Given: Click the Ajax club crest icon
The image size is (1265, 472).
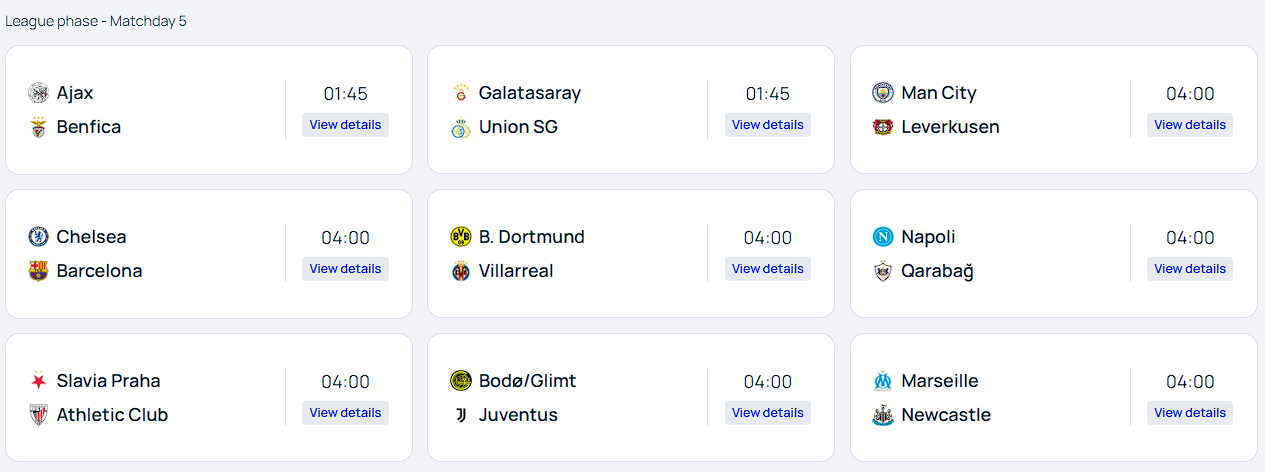Looking at the screenshot, I should coord(38,93).
